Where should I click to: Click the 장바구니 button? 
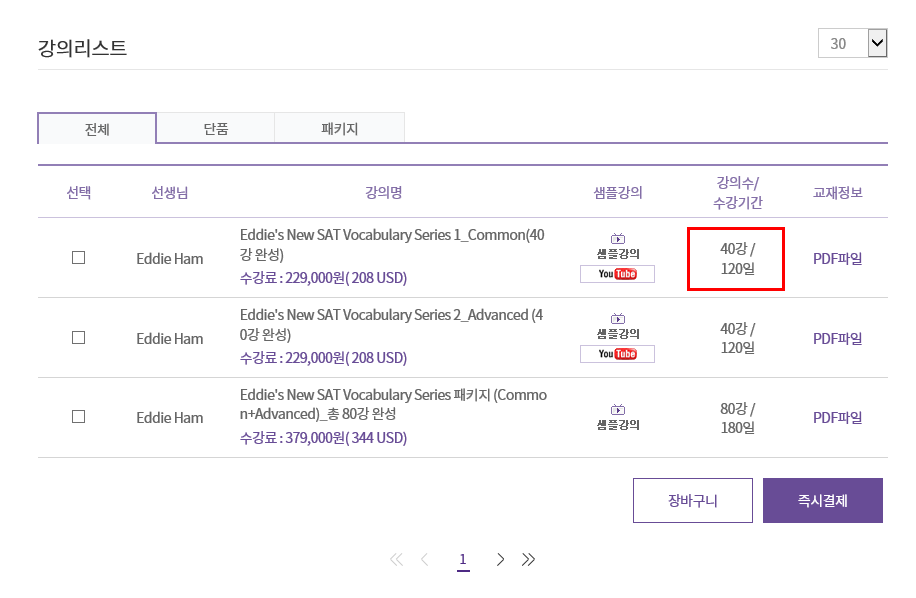(693, 500)
